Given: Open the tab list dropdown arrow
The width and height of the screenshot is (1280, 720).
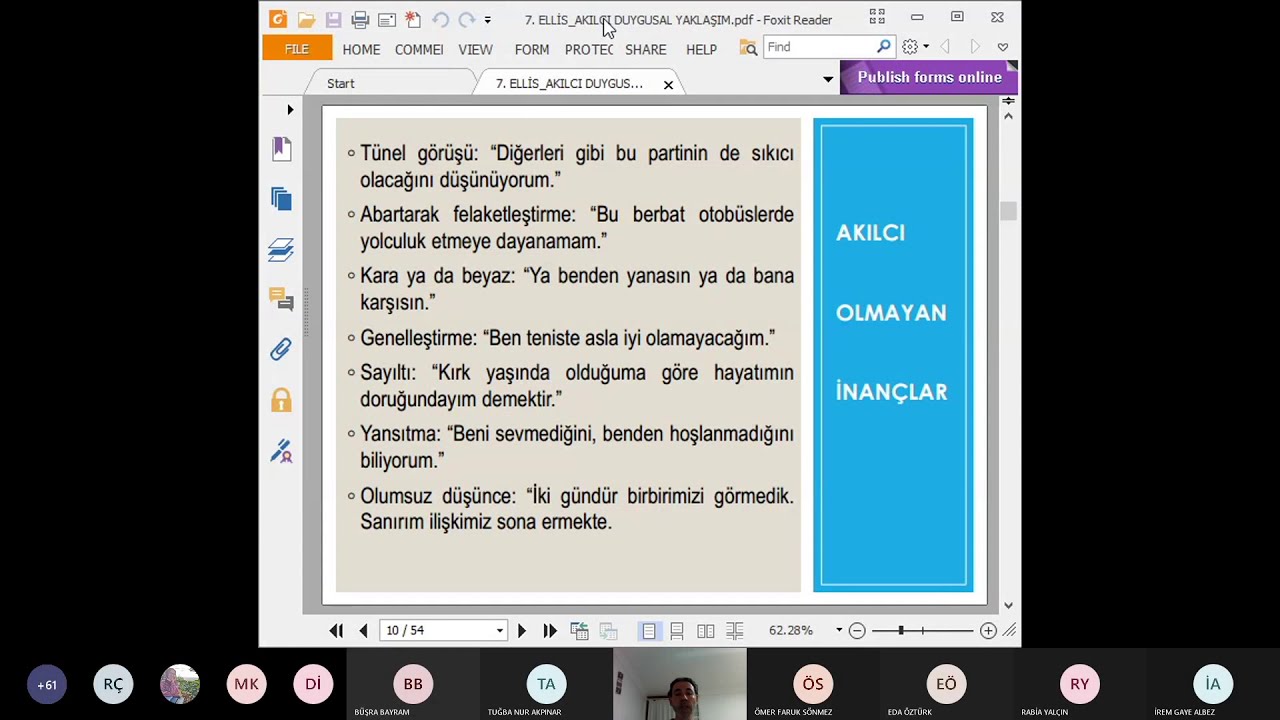Looking at the screenshot, I should (828, 79).
